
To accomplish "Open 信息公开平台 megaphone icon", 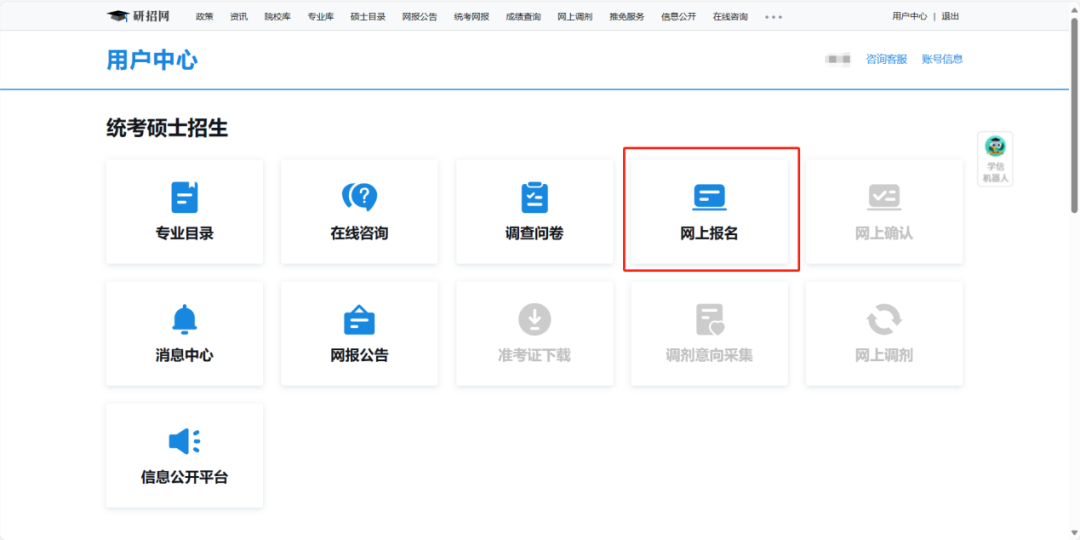I will 184,441.
